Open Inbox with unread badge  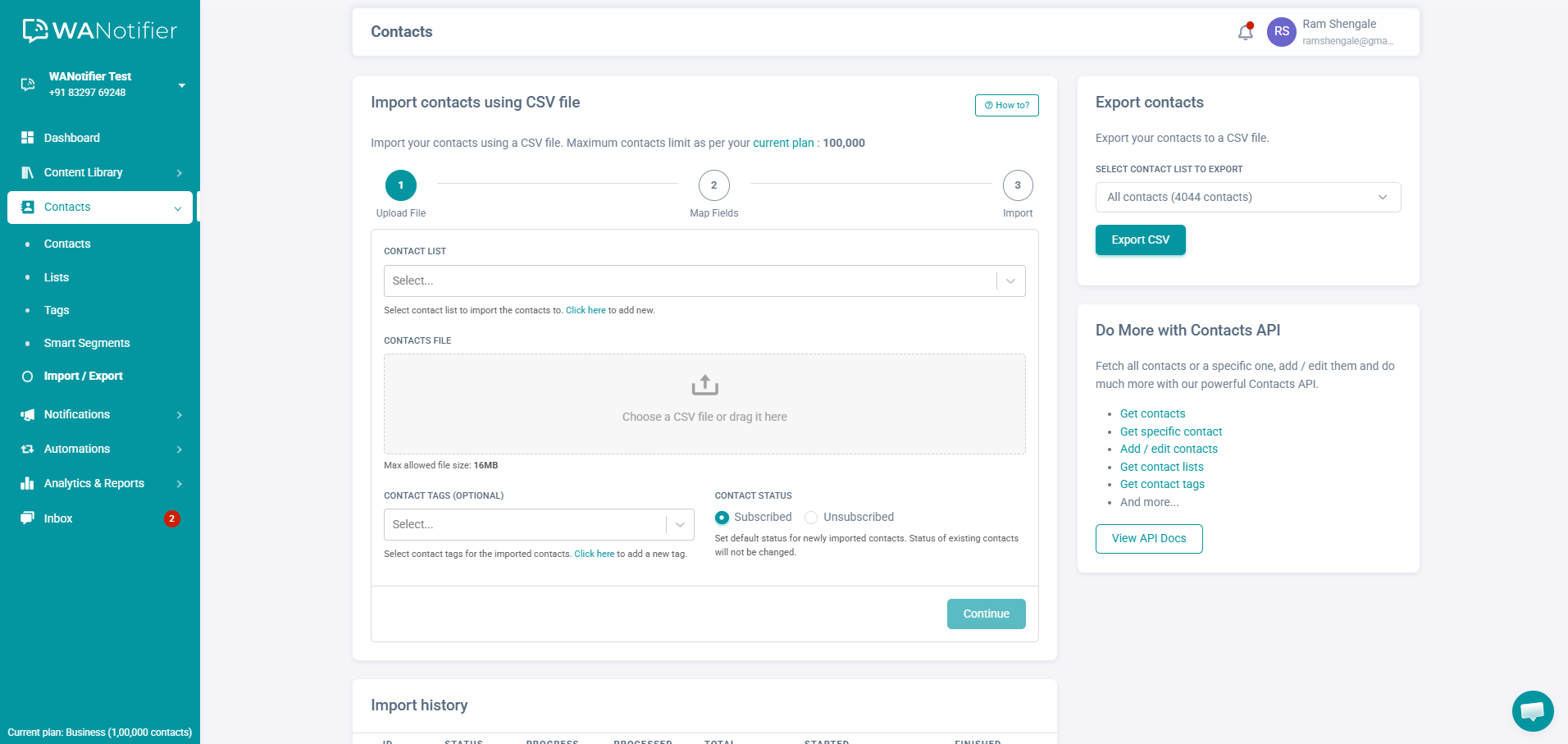[58, 518]
